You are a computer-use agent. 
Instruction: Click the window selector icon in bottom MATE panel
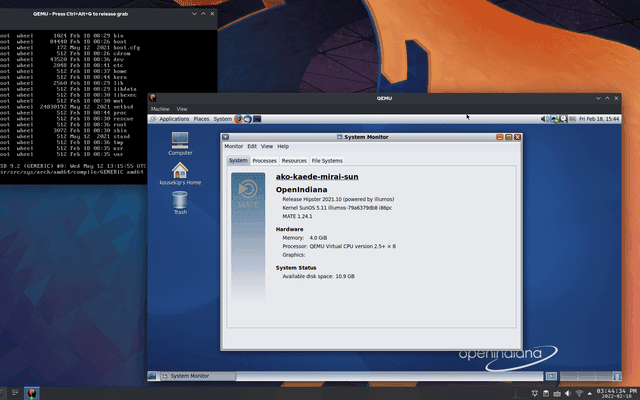(x=551, y=376)
